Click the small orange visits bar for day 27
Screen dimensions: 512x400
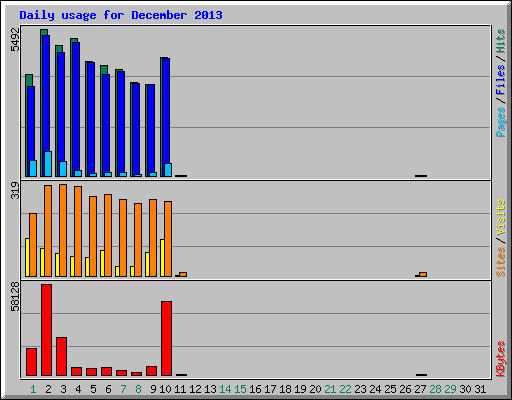423,274
